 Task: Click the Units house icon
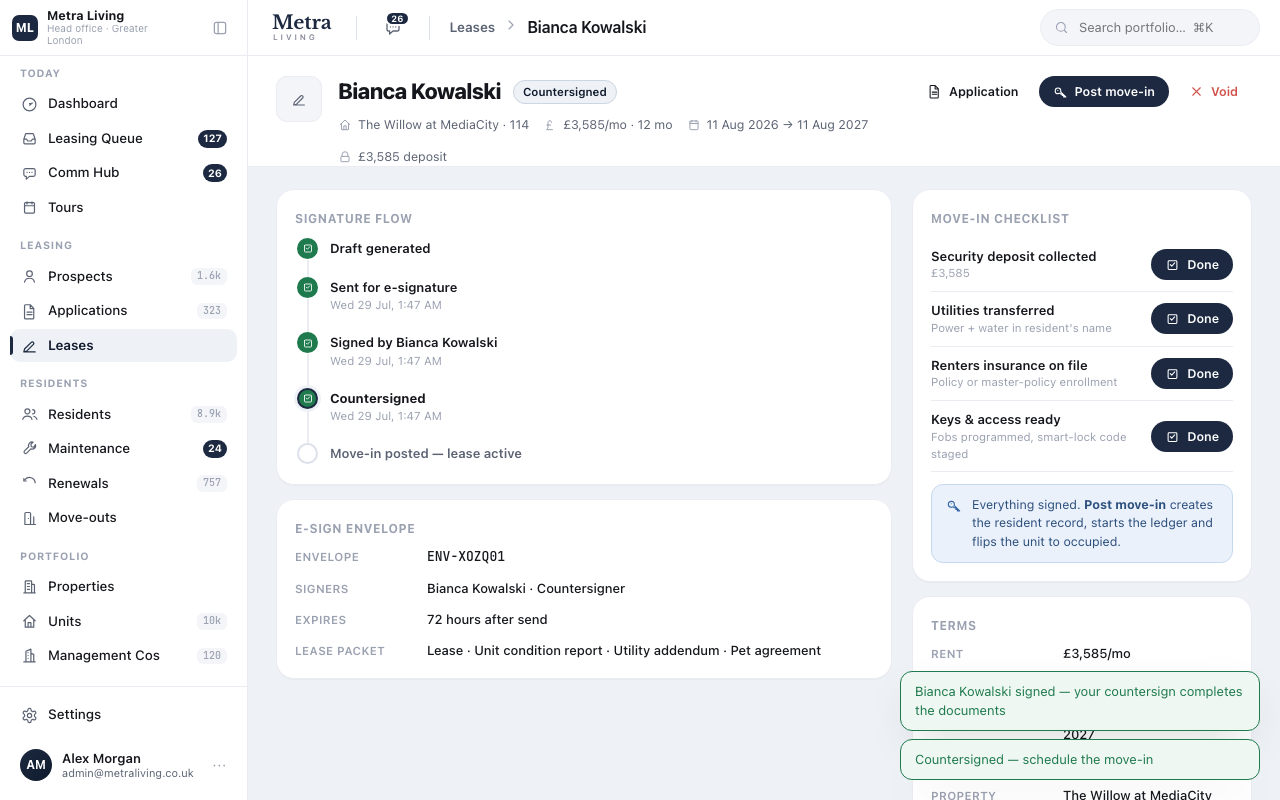pos(30,622)
